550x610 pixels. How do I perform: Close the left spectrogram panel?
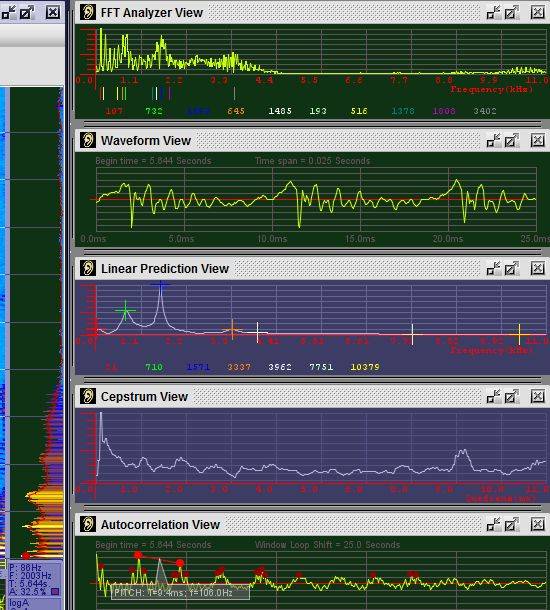[53, 12]
